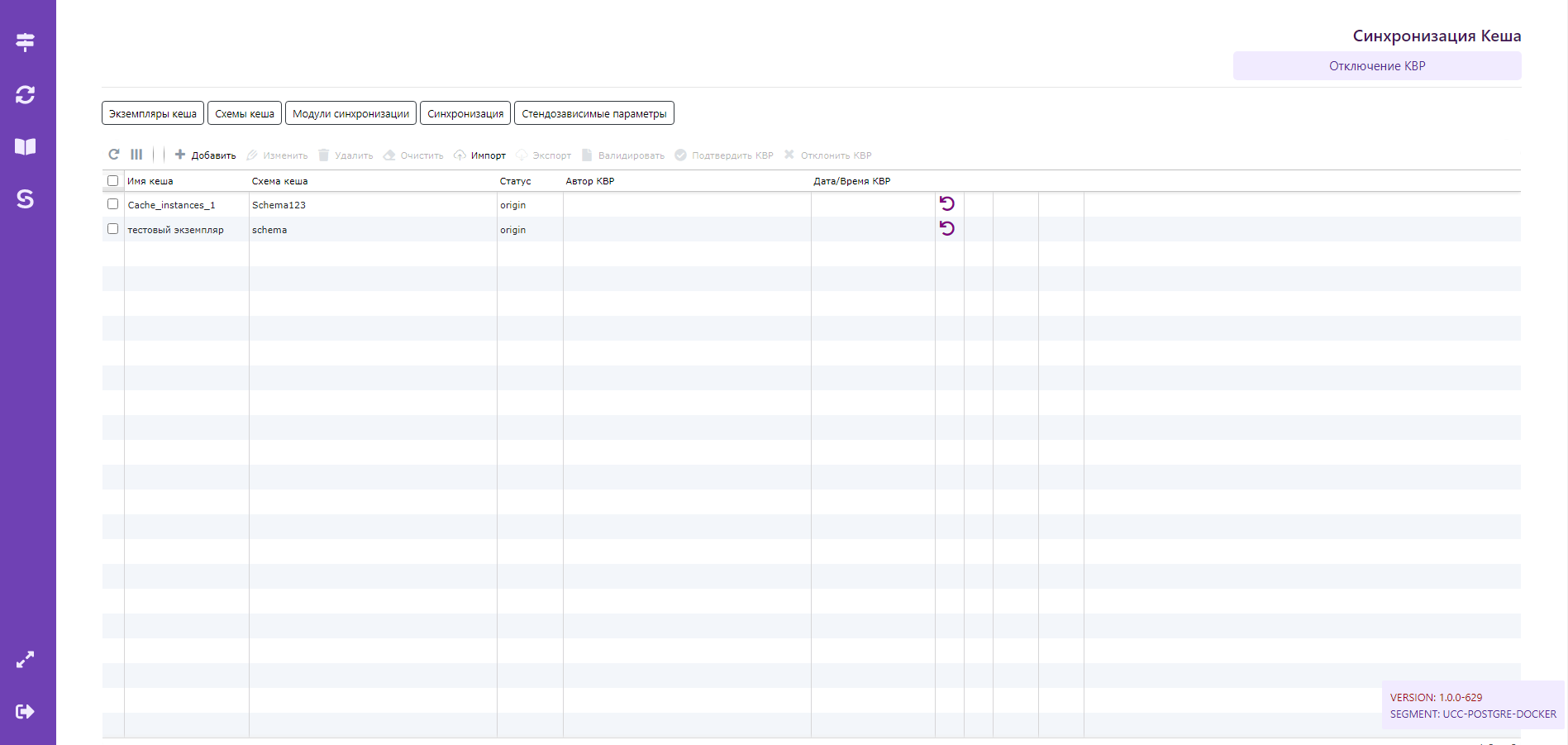Viewport: 1568px width, 745px height.
Task: Go to Стендозависимые параметры tab
Action: 593,113
